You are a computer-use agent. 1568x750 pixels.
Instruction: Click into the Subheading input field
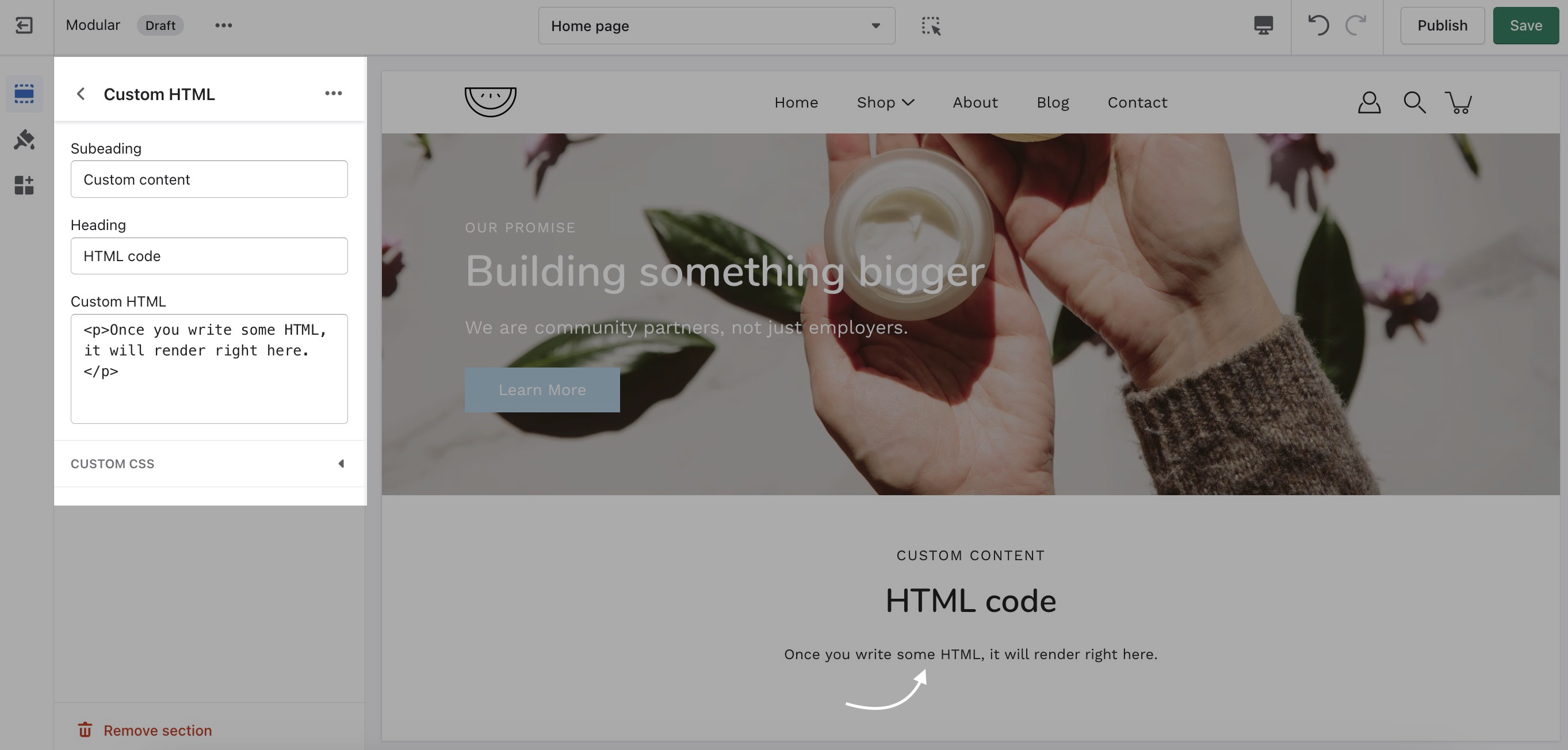(x=209, y=179)
